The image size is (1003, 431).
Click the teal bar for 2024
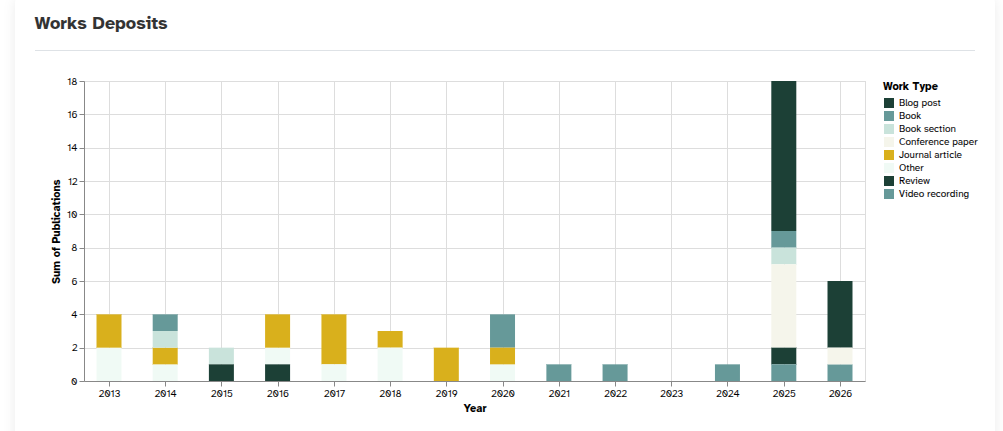pyautogui.click(x=727, y=373)
